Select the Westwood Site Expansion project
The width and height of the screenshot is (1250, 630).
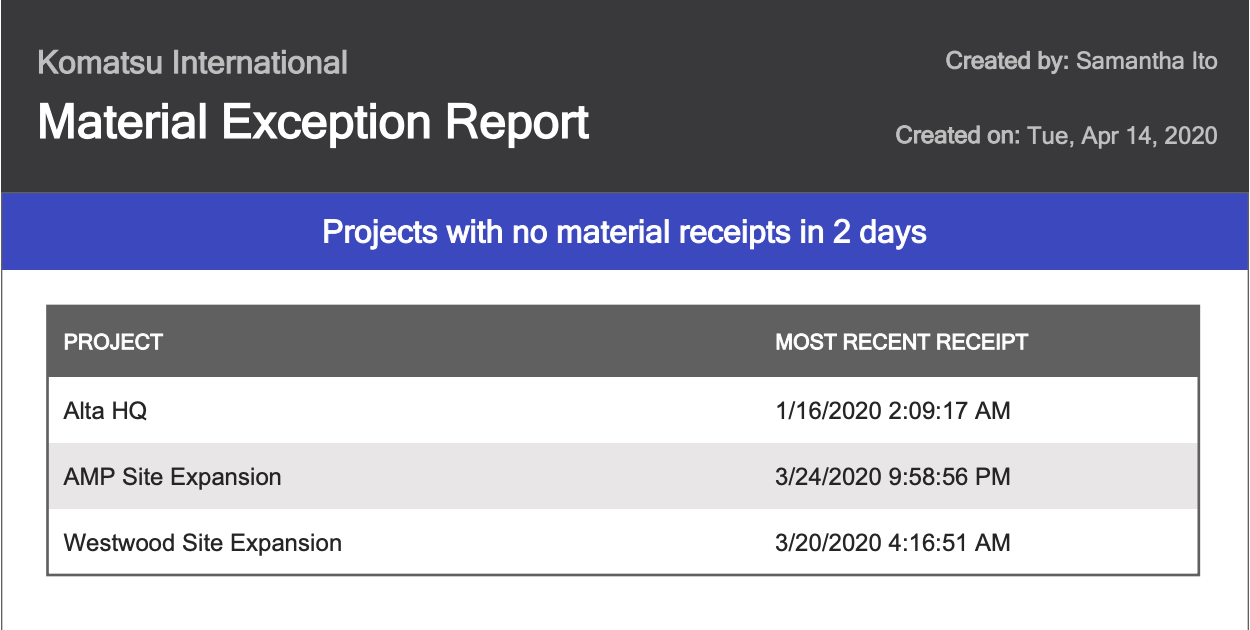pyautogui.click(x=202, y=543)
